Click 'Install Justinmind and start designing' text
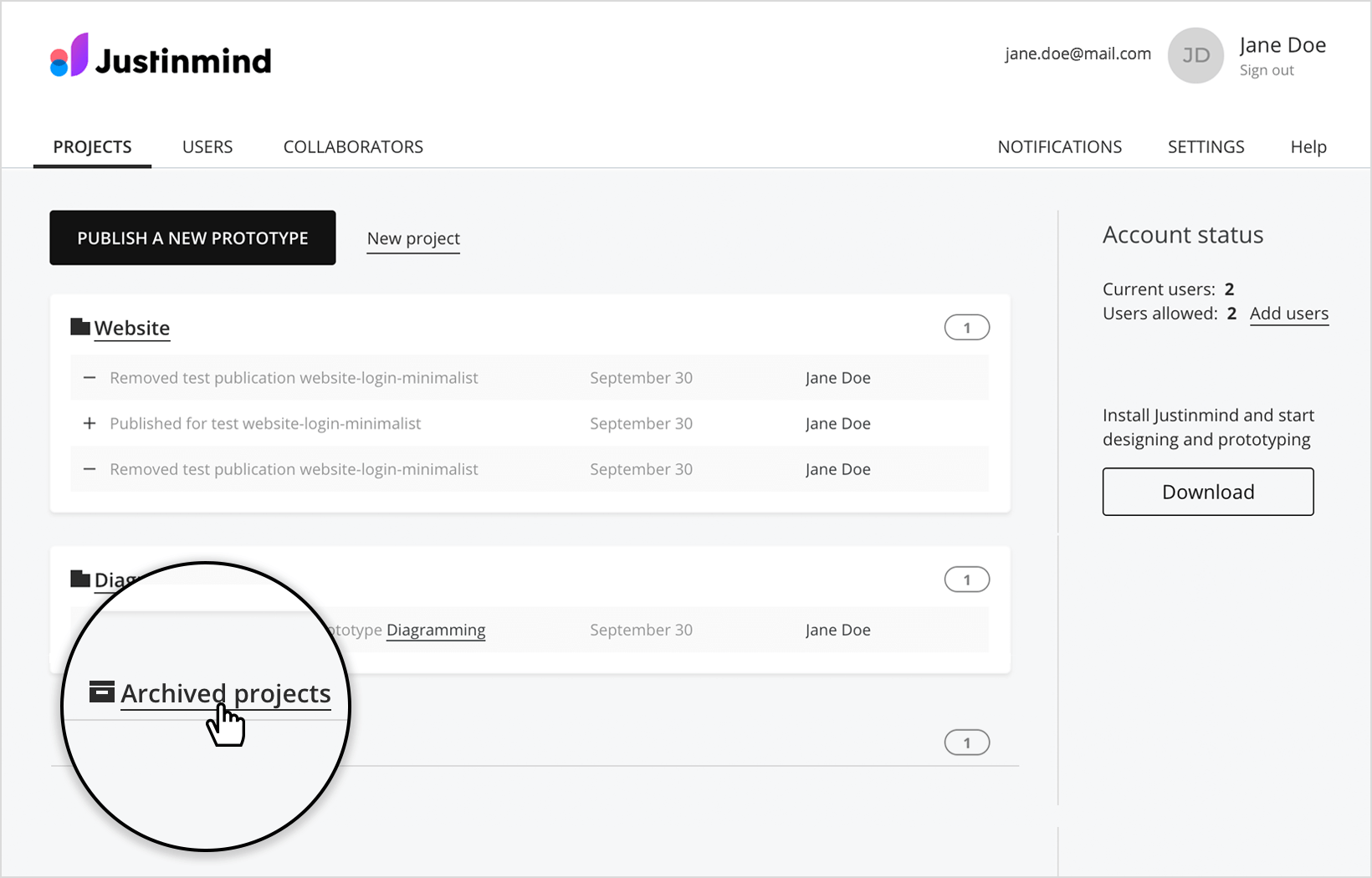The width and height of the screenshot is (1372, 878). coord(1208,427)
